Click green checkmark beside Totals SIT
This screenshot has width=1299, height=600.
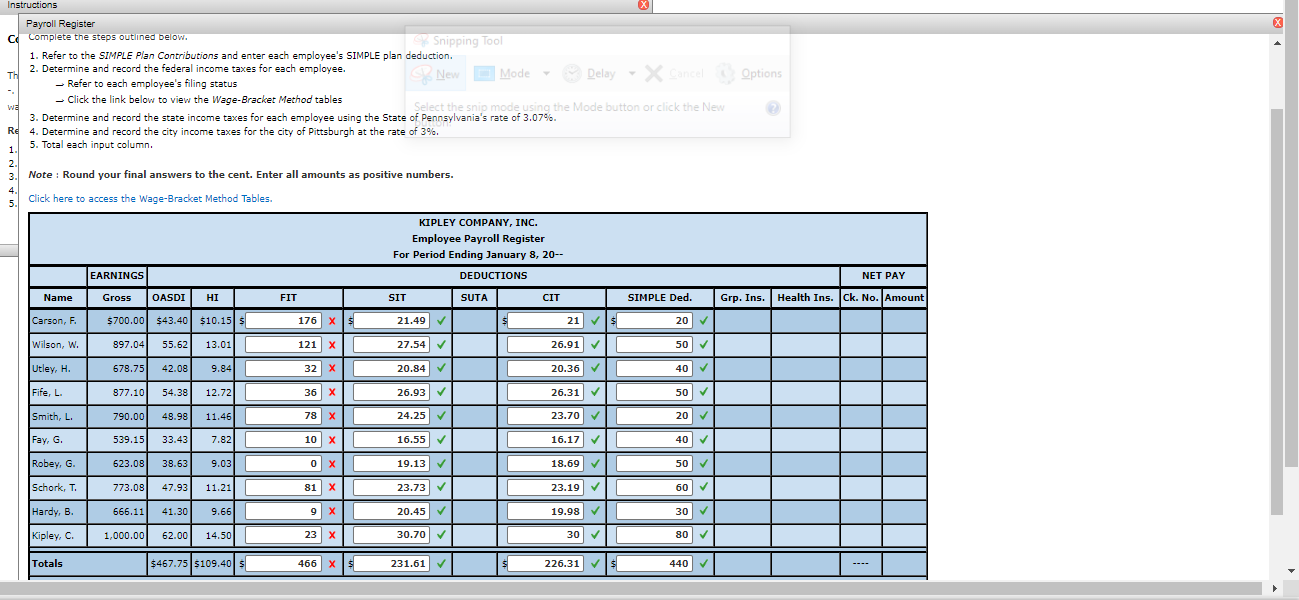click(441, 564)
